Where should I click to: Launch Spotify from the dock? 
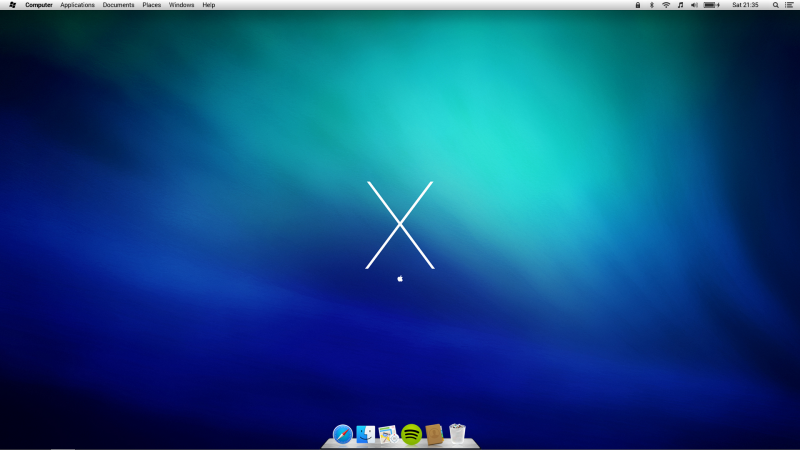tap(411, 434)
